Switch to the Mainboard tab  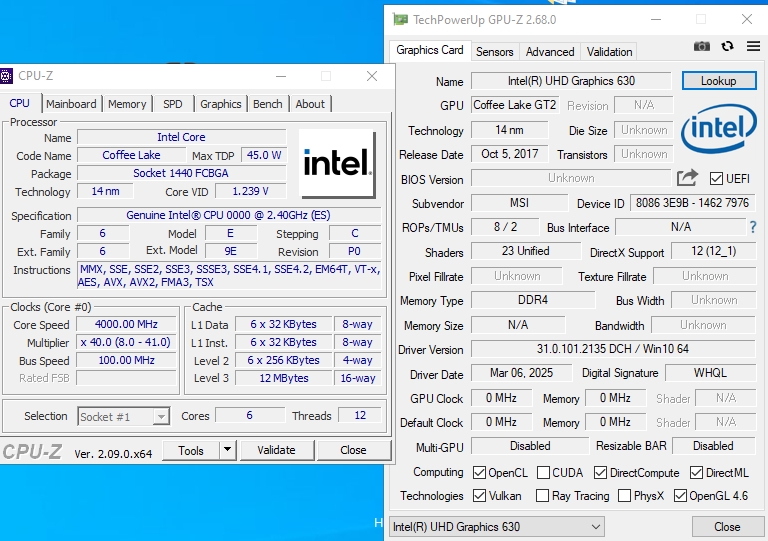(72, 104)
